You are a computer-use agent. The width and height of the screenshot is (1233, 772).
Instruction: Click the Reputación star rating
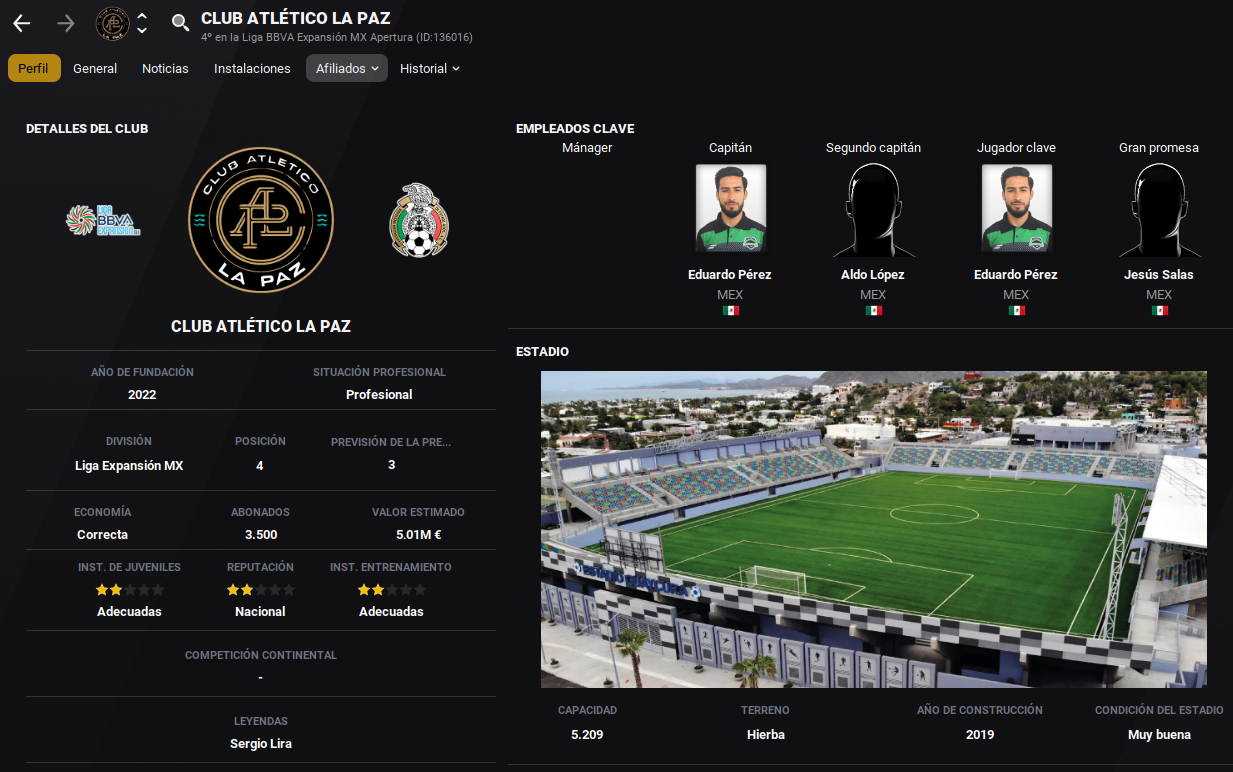click(x=260, y=590)
